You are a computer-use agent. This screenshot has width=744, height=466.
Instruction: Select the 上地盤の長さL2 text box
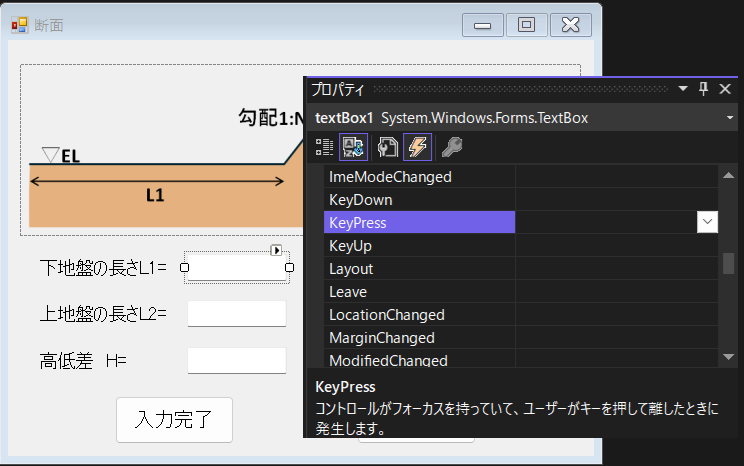237,314
